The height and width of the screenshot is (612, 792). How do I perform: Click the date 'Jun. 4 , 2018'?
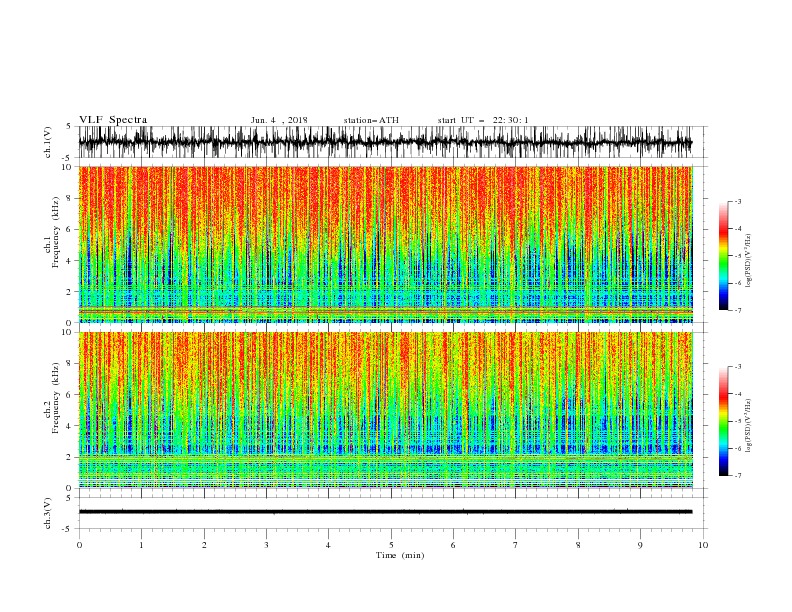pos(279,120)
